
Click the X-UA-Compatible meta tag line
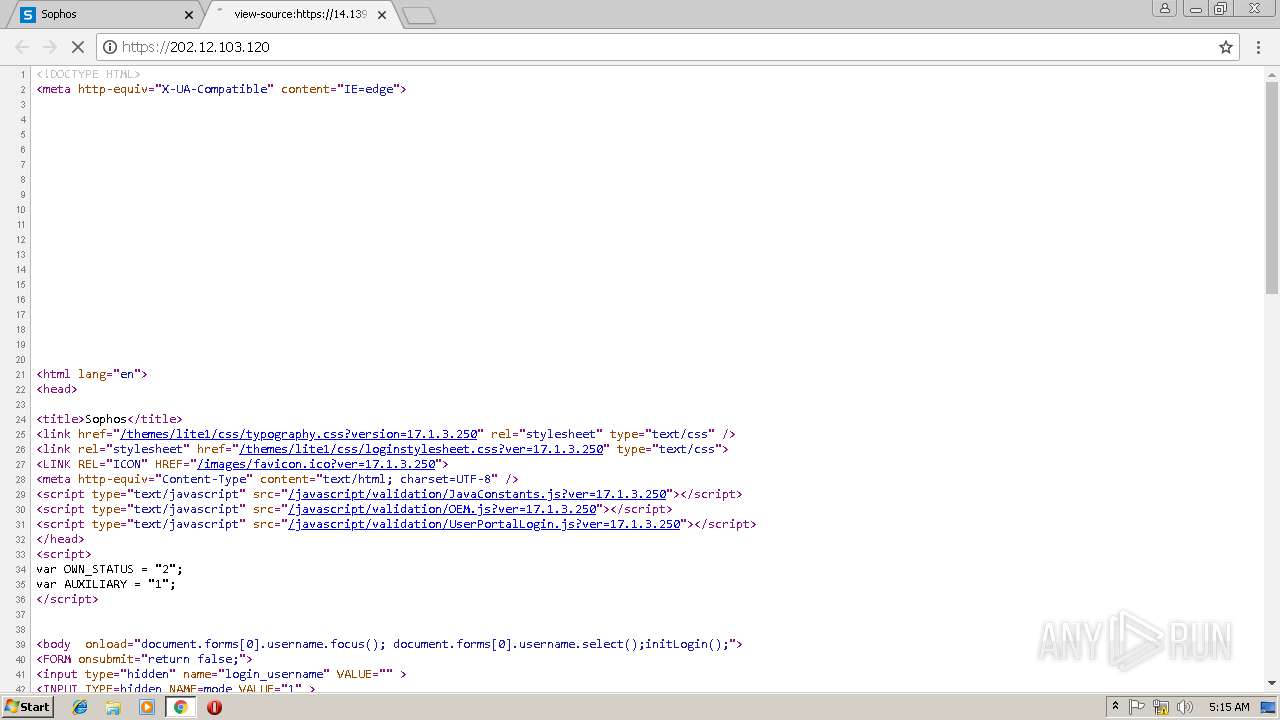click(x=221, y=89)
